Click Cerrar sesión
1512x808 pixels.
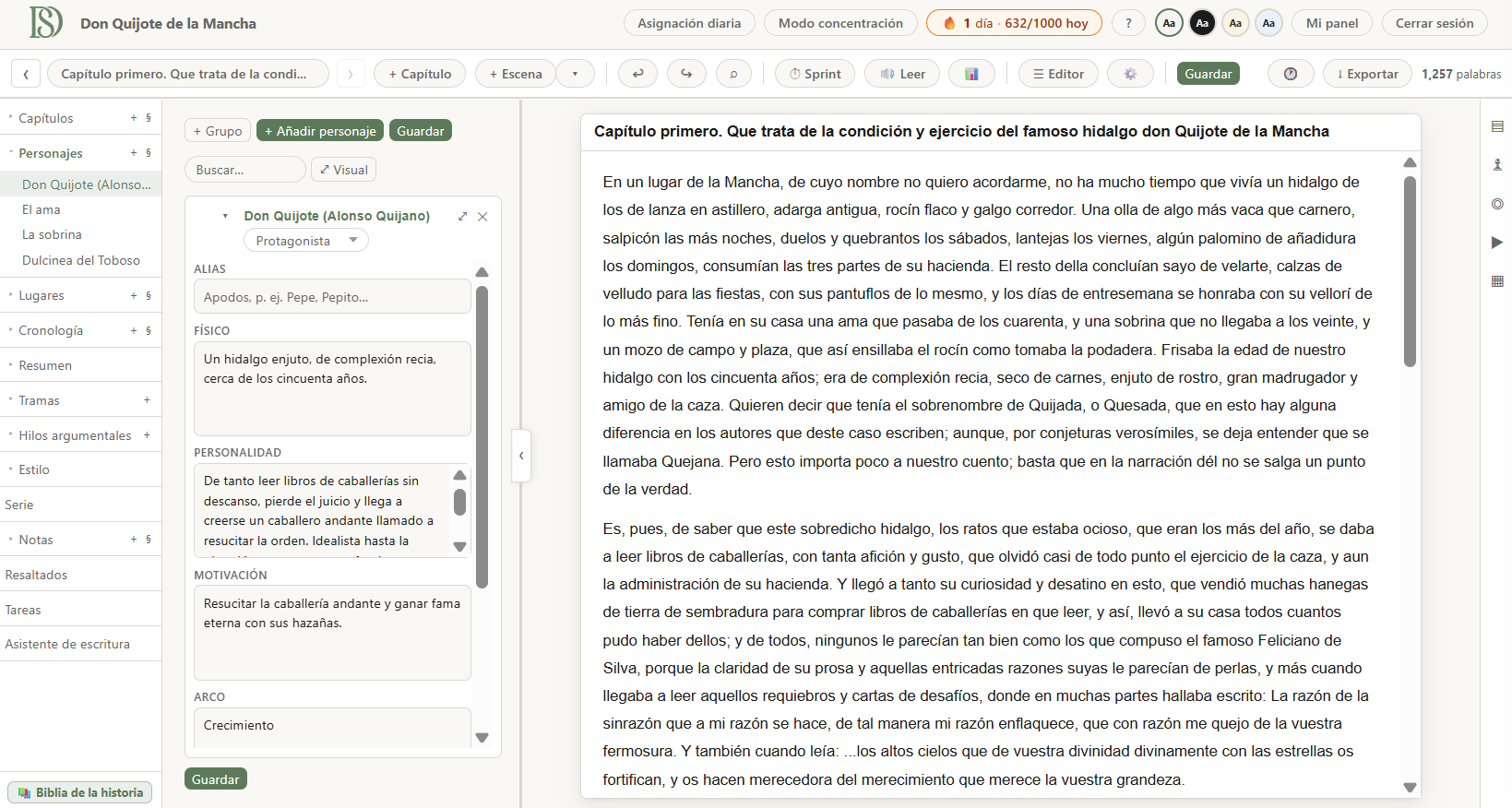pos(1435,23)
